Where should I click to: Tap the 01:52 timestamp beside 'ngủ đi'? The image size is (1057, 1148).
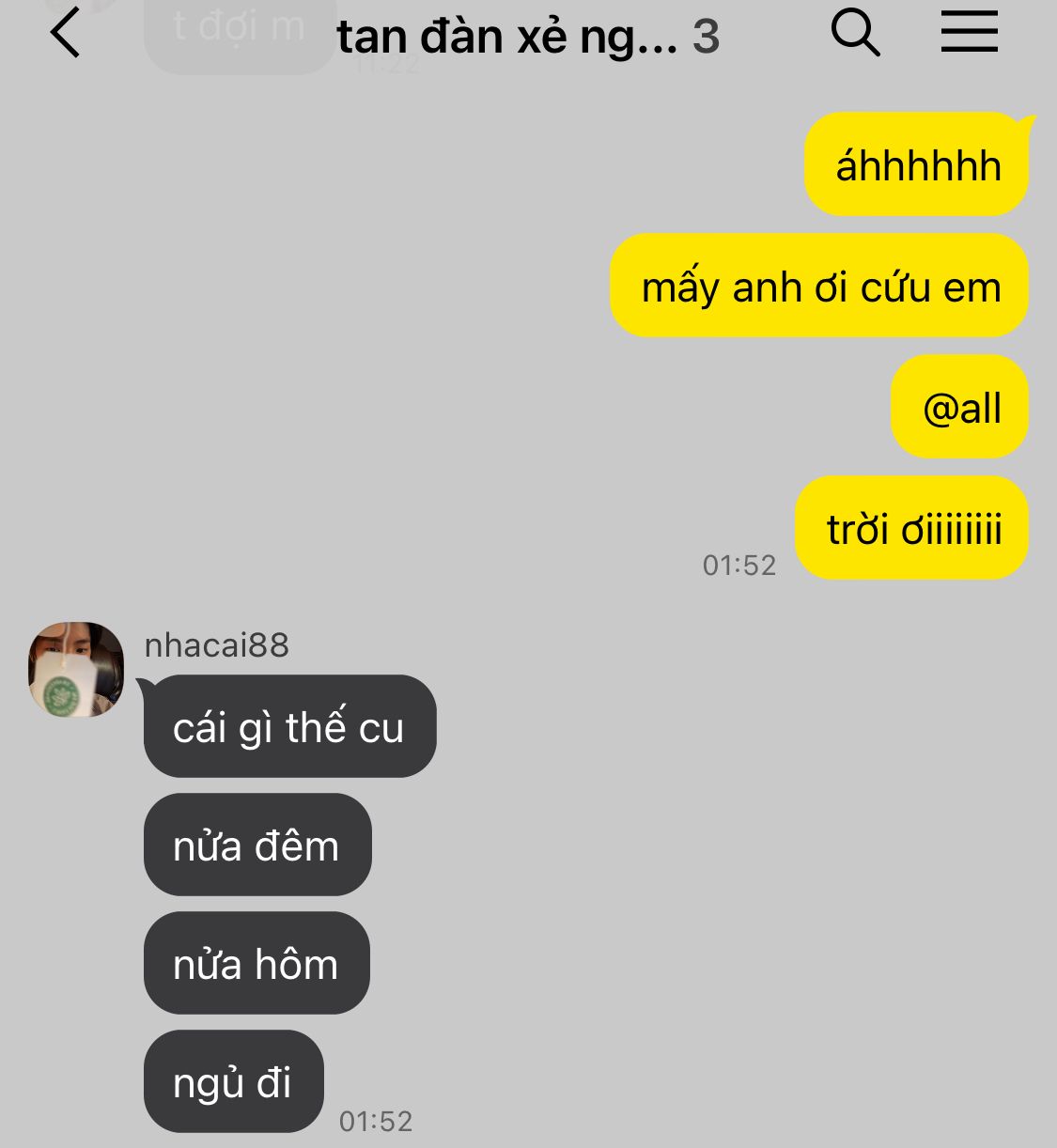click(x=376, y=1121)
